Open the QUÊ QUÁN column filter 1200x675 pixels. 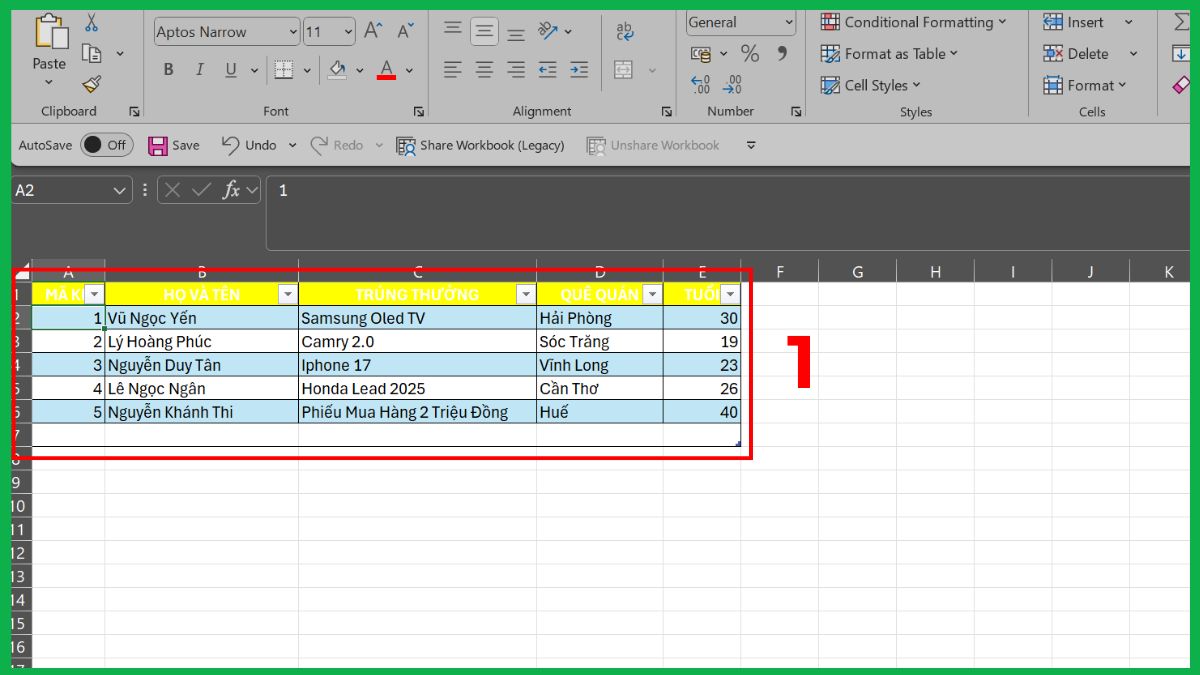pyautogui.click(x=652, y=294)
